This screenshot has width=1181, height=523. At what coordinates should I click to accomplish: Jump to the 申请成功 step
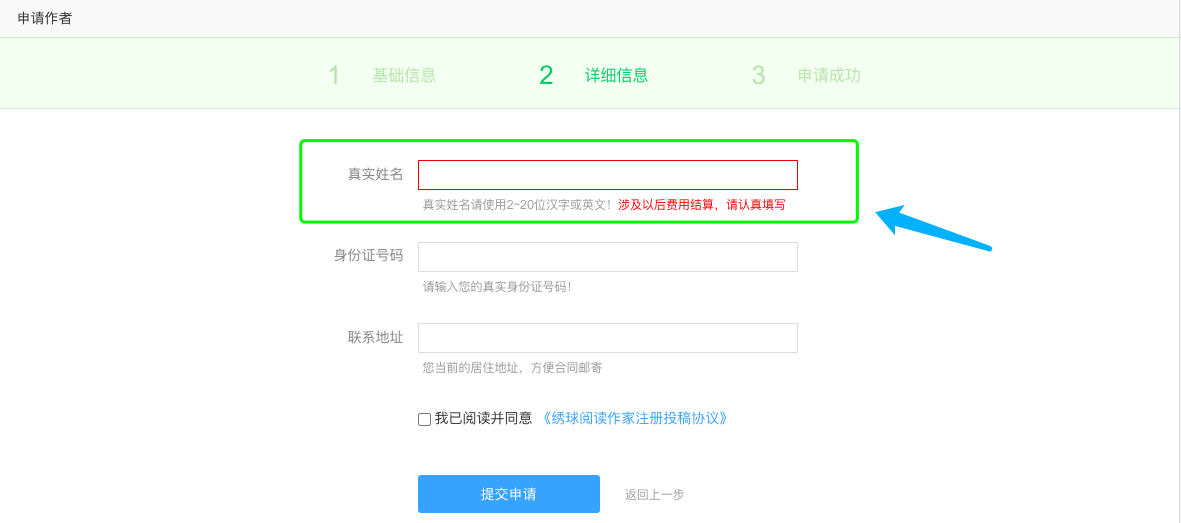pos(829,75)
